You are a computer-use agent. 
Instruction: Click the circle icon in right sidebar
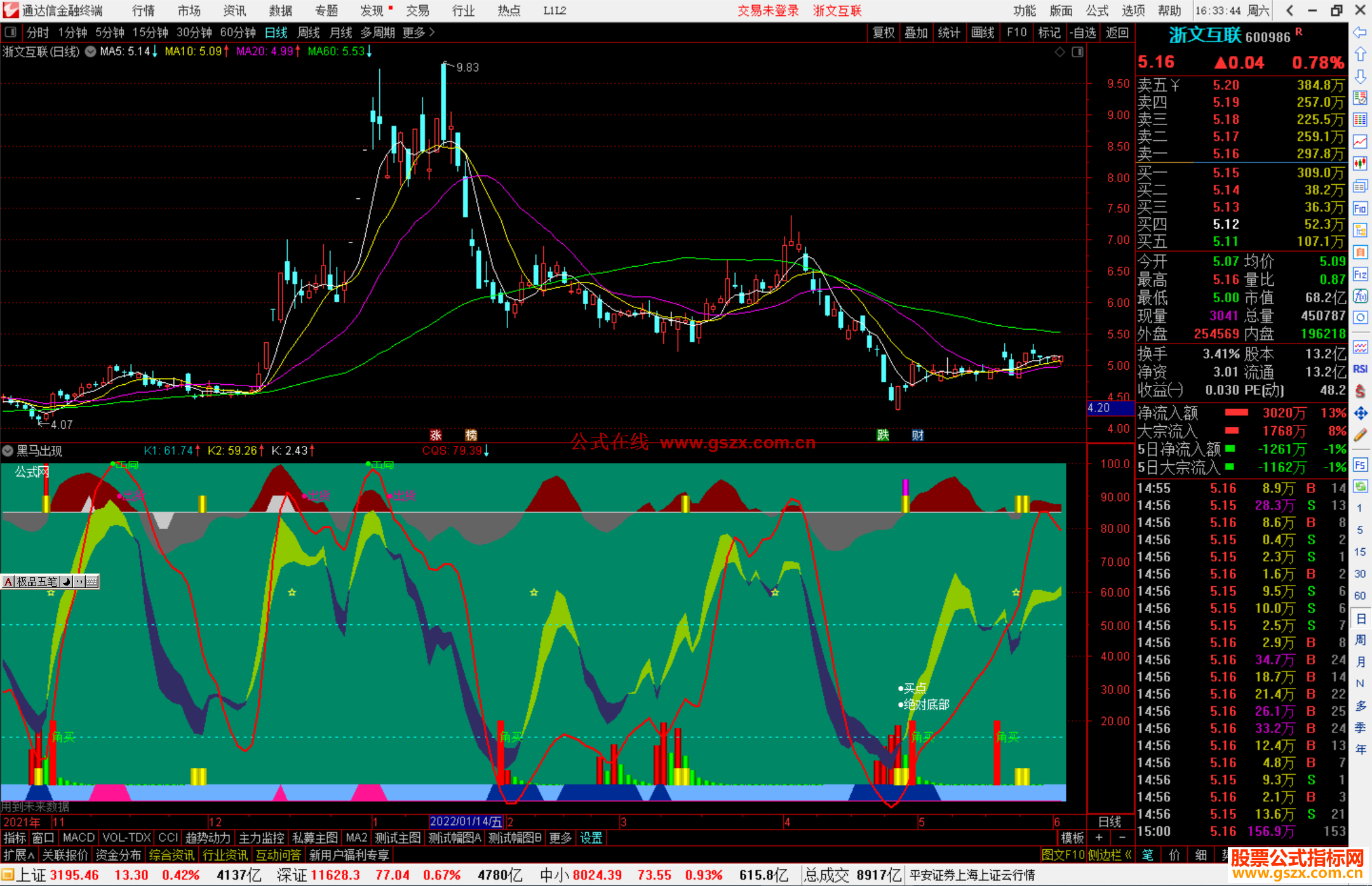(x=1360, y=318)
